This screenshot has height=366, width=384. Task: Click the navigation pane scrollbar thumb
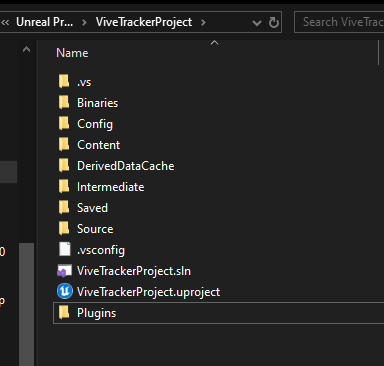[26, 304]
